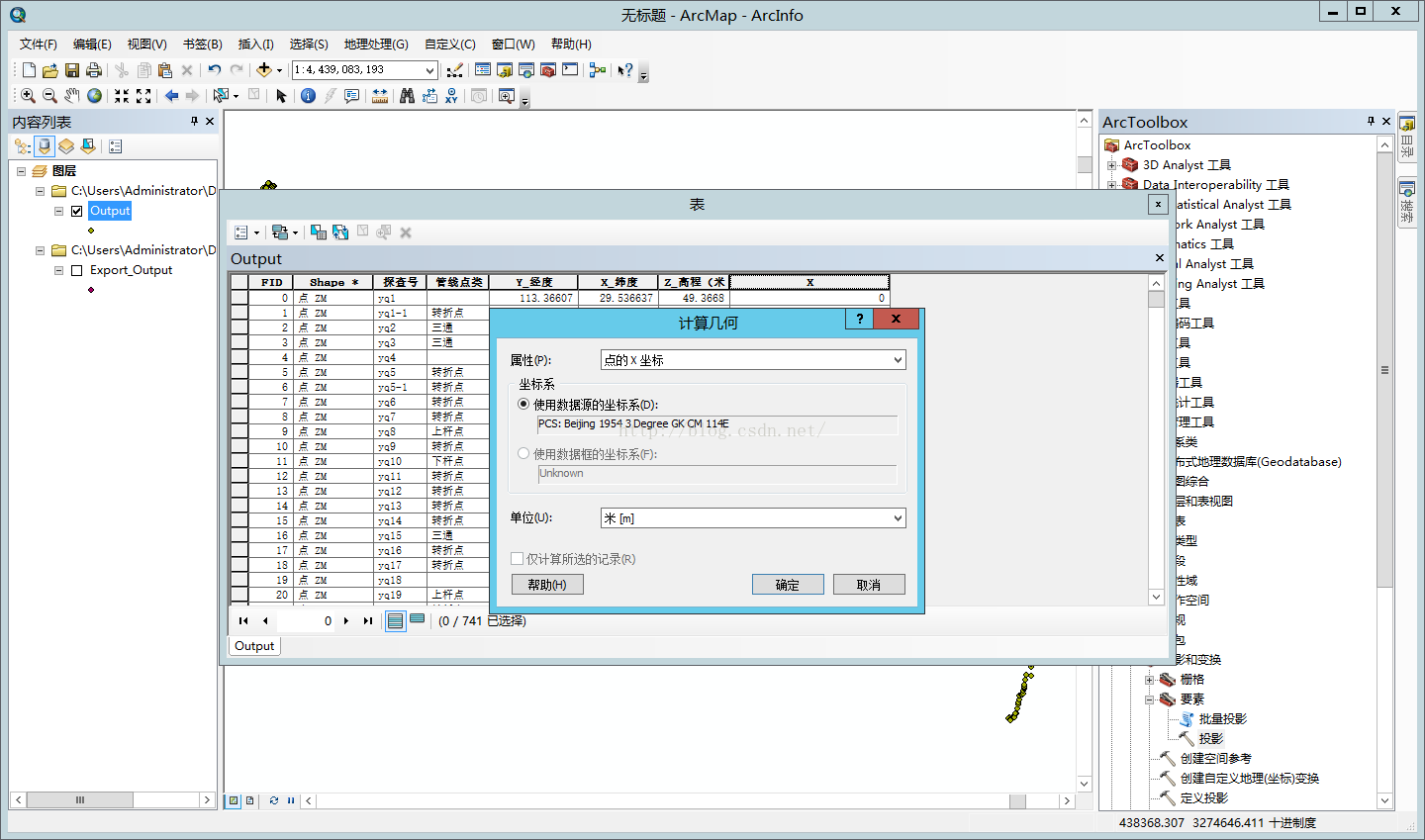Click Select By Attributes icon in table toolbar
Image resolution: width=1425 pixels, height=840 pixels.
tap(319, 233)
